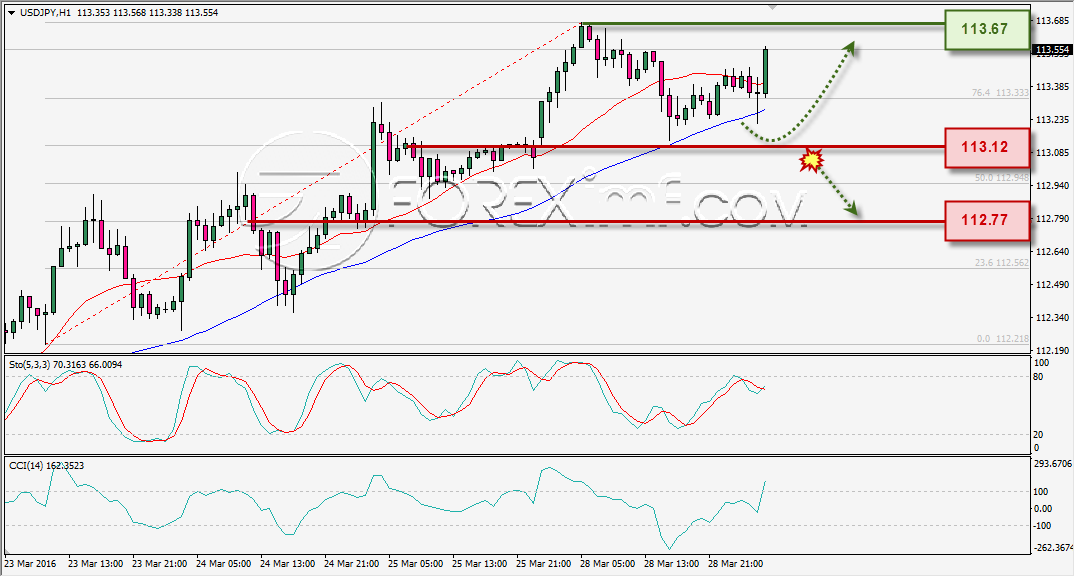Click the 28 Mar 21:00 time axis label
This screenshot has width=1075, height=577.
point(736,564)
